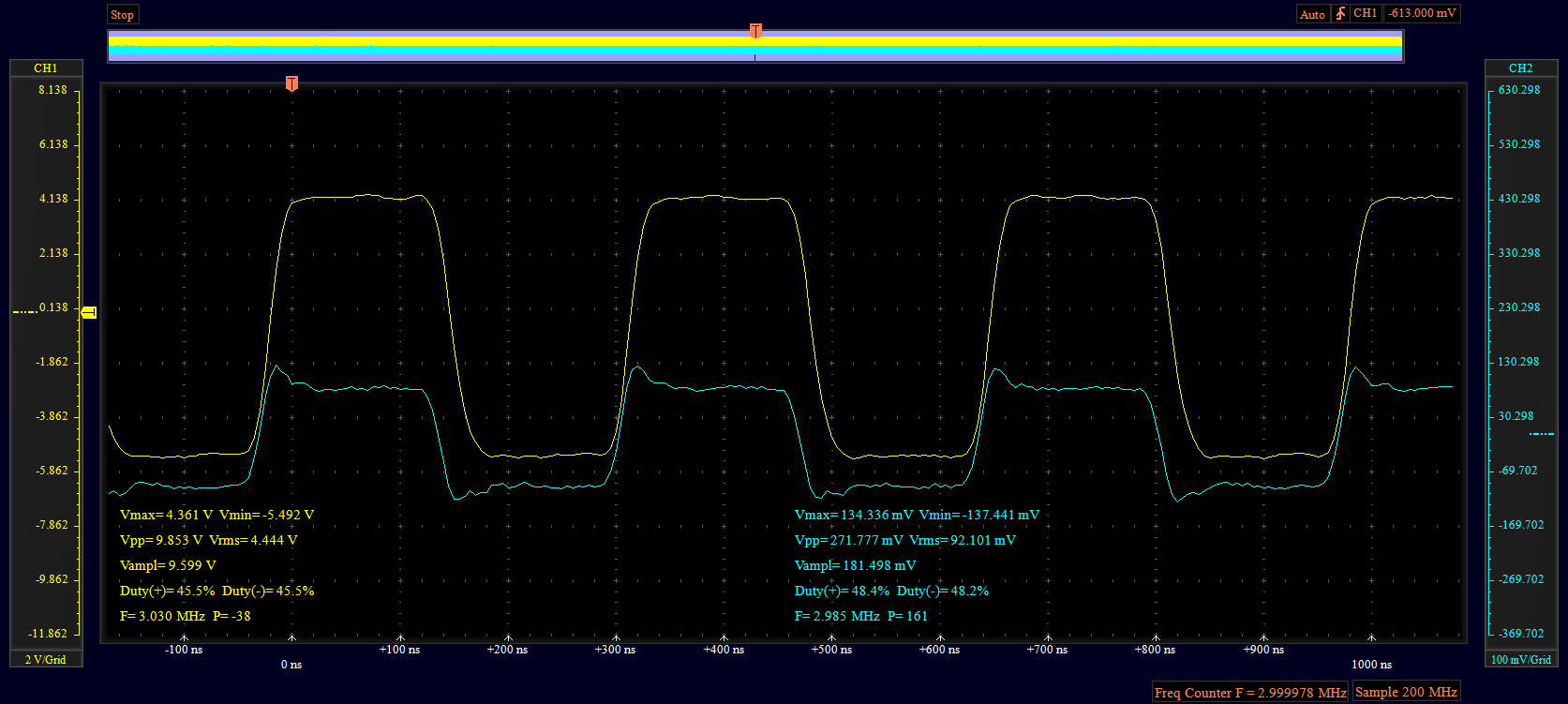
Task: Click the -369.702 label on CH2 scale
Action: click(1521, 634)
